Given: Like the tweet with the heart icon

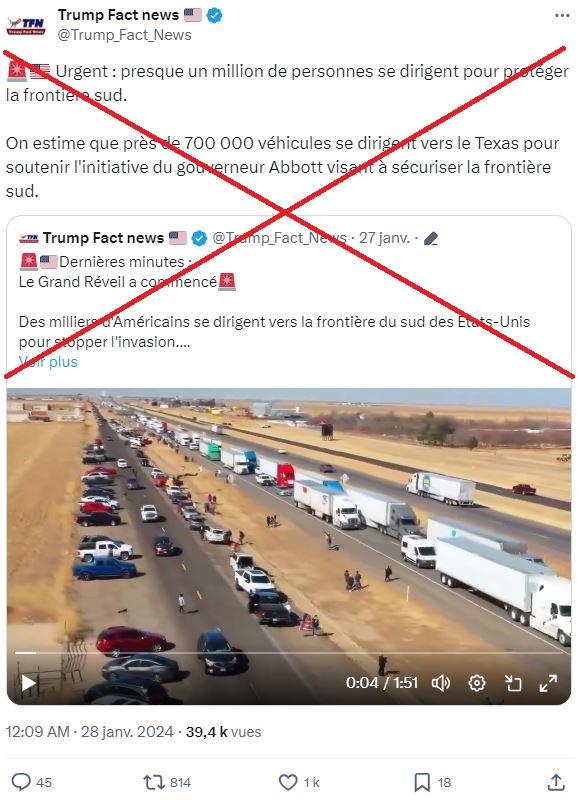Looking at the screenshot, I should pos(288,782).
